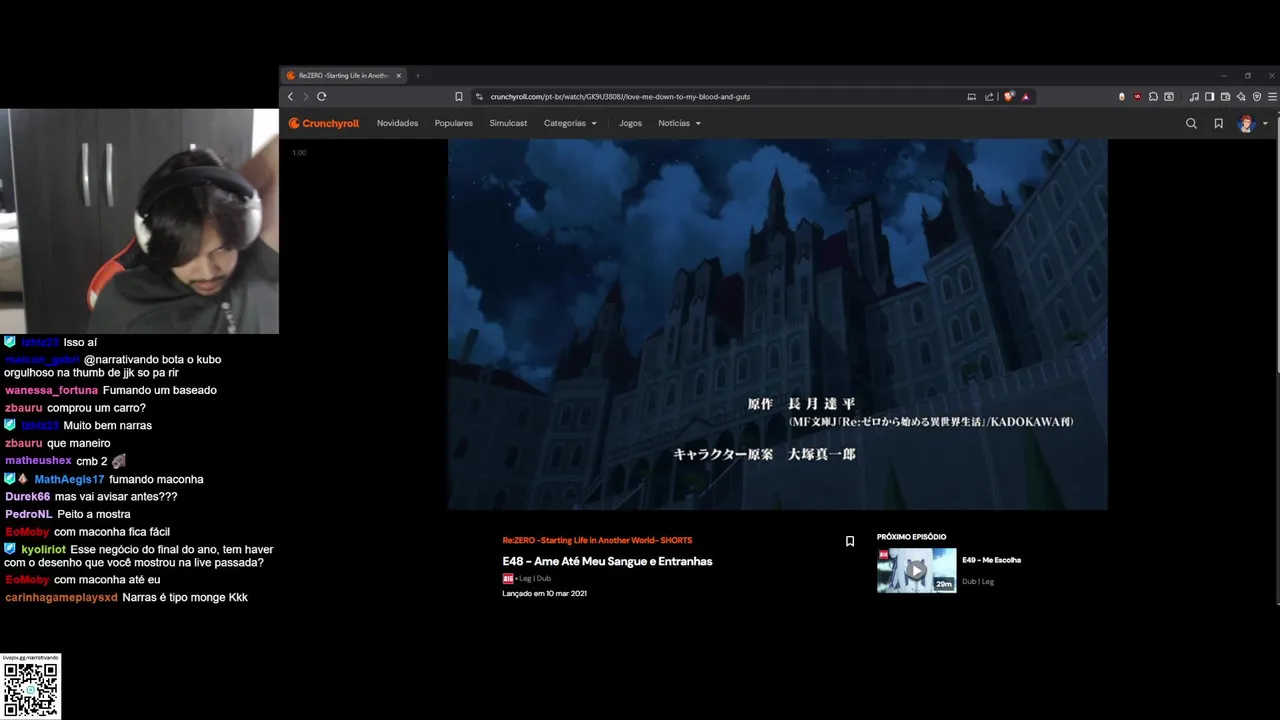Click the browser forward arrow
Viewport: 1280px width, 720px height.
click(x=305, y=96)
